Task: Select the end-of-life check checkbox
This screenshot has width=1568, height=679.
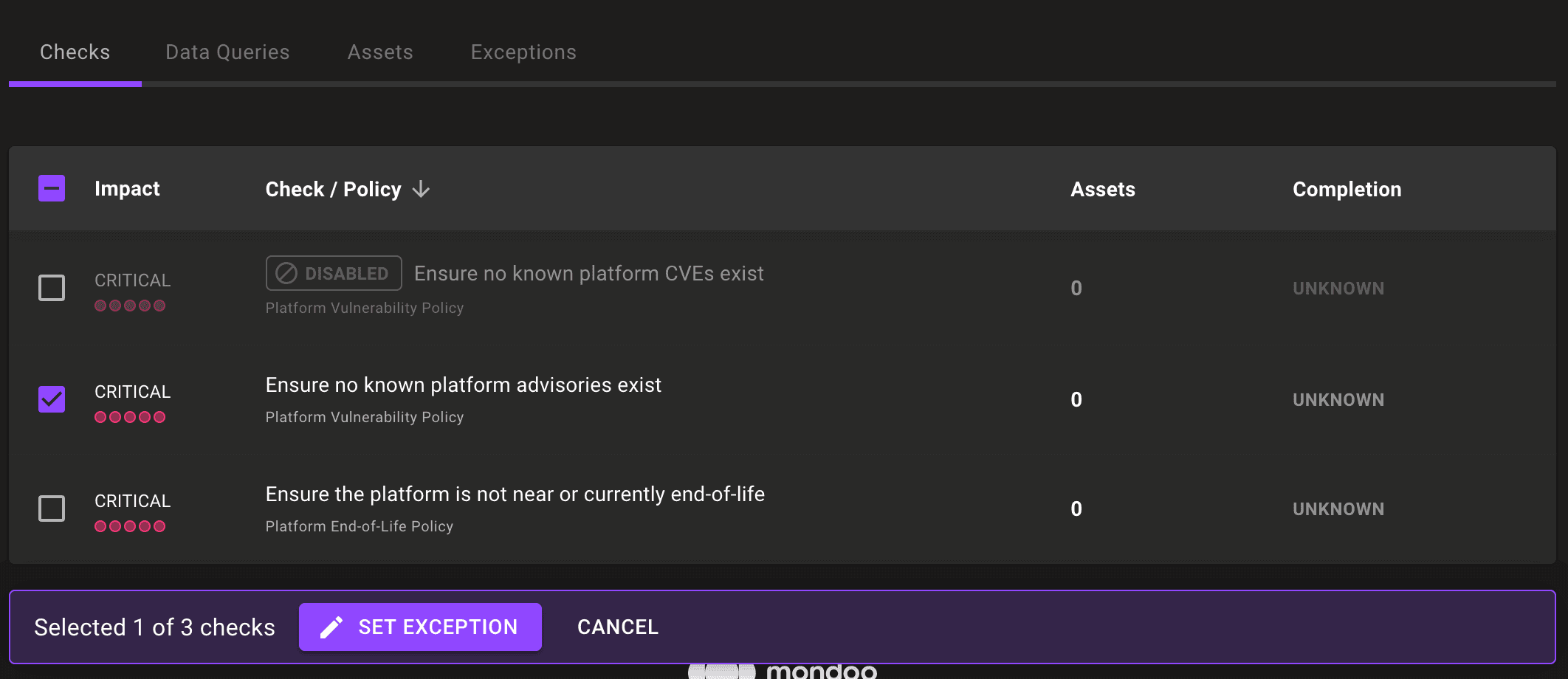Action: click(51, 509)
